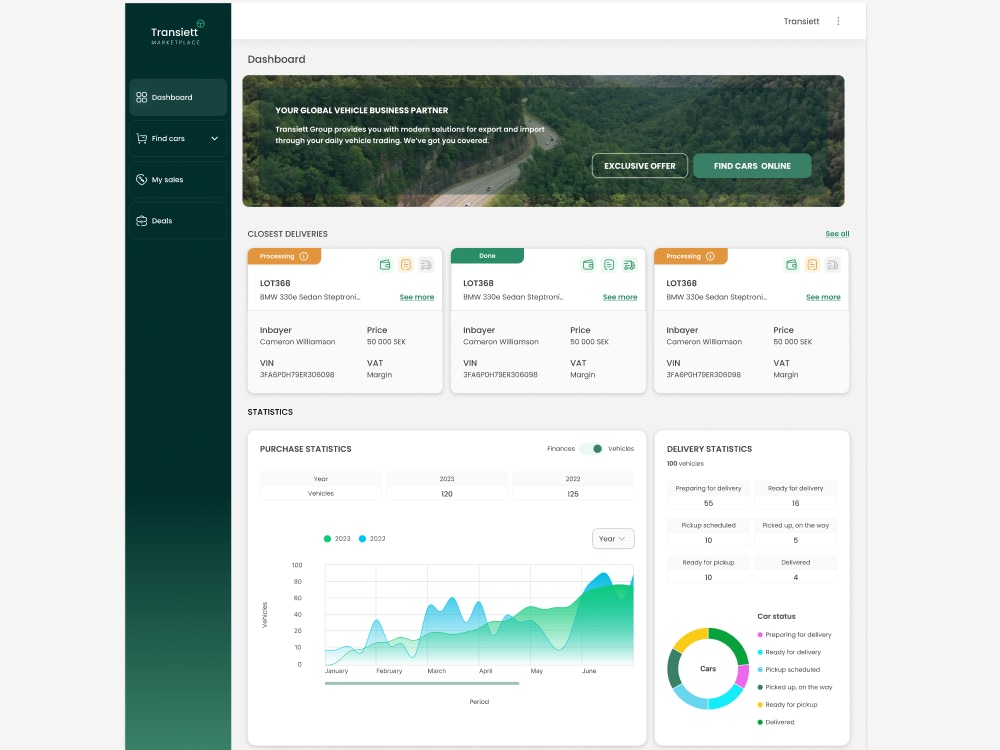
Task: Click the FIND CARS ONLINE button
Action: coord(752,166)
